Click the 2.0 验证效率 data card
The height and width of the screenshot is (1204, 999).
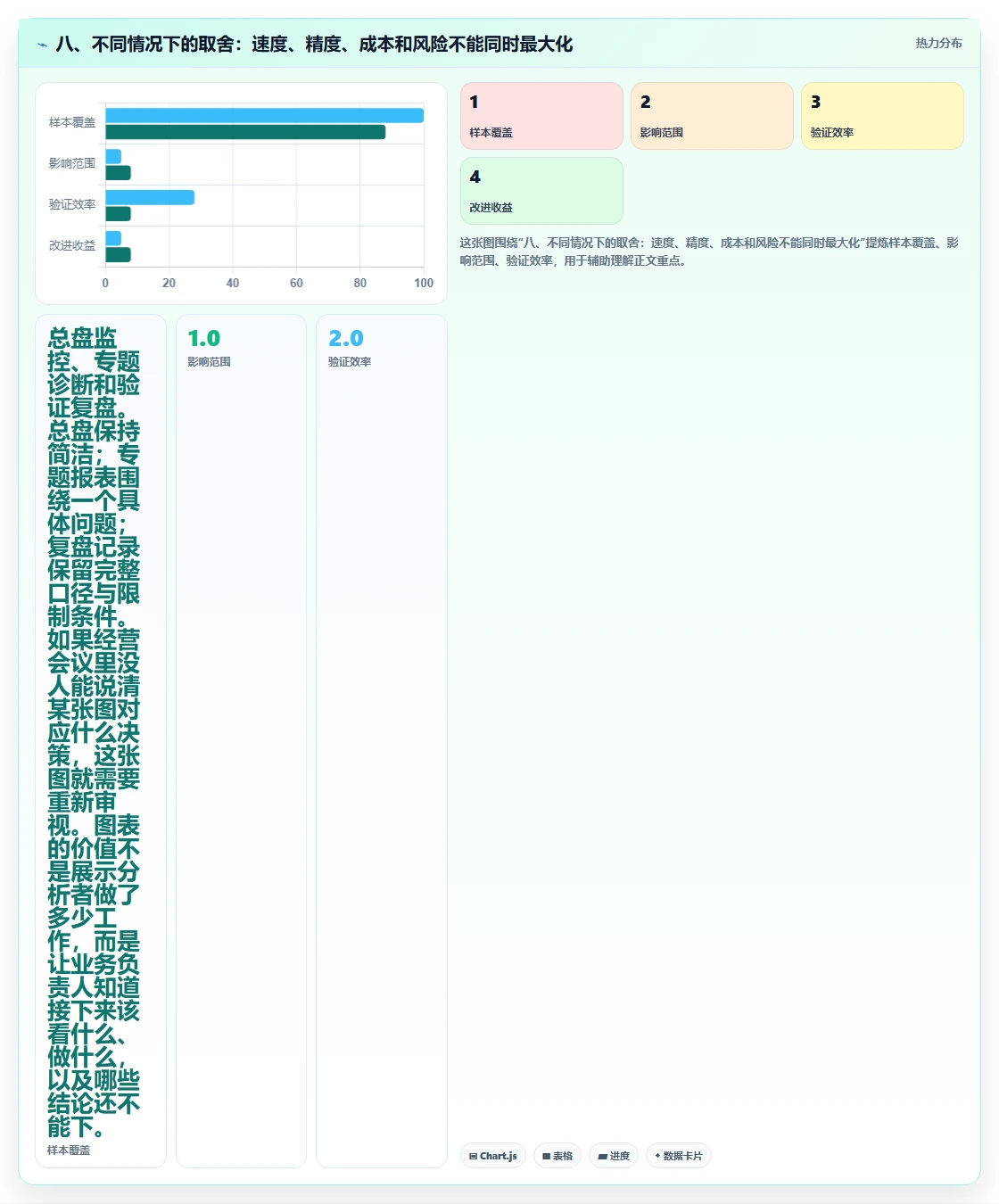click(x=382, y=740)
